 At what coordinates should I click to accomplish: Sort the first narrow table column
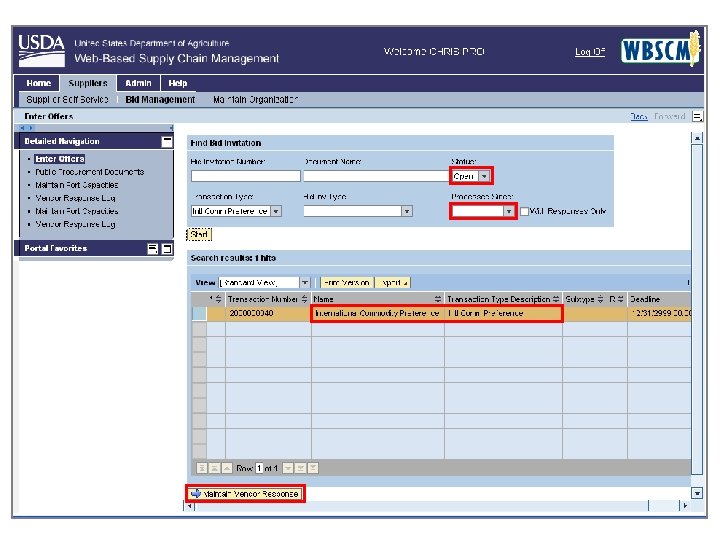[x=218, y=299]
